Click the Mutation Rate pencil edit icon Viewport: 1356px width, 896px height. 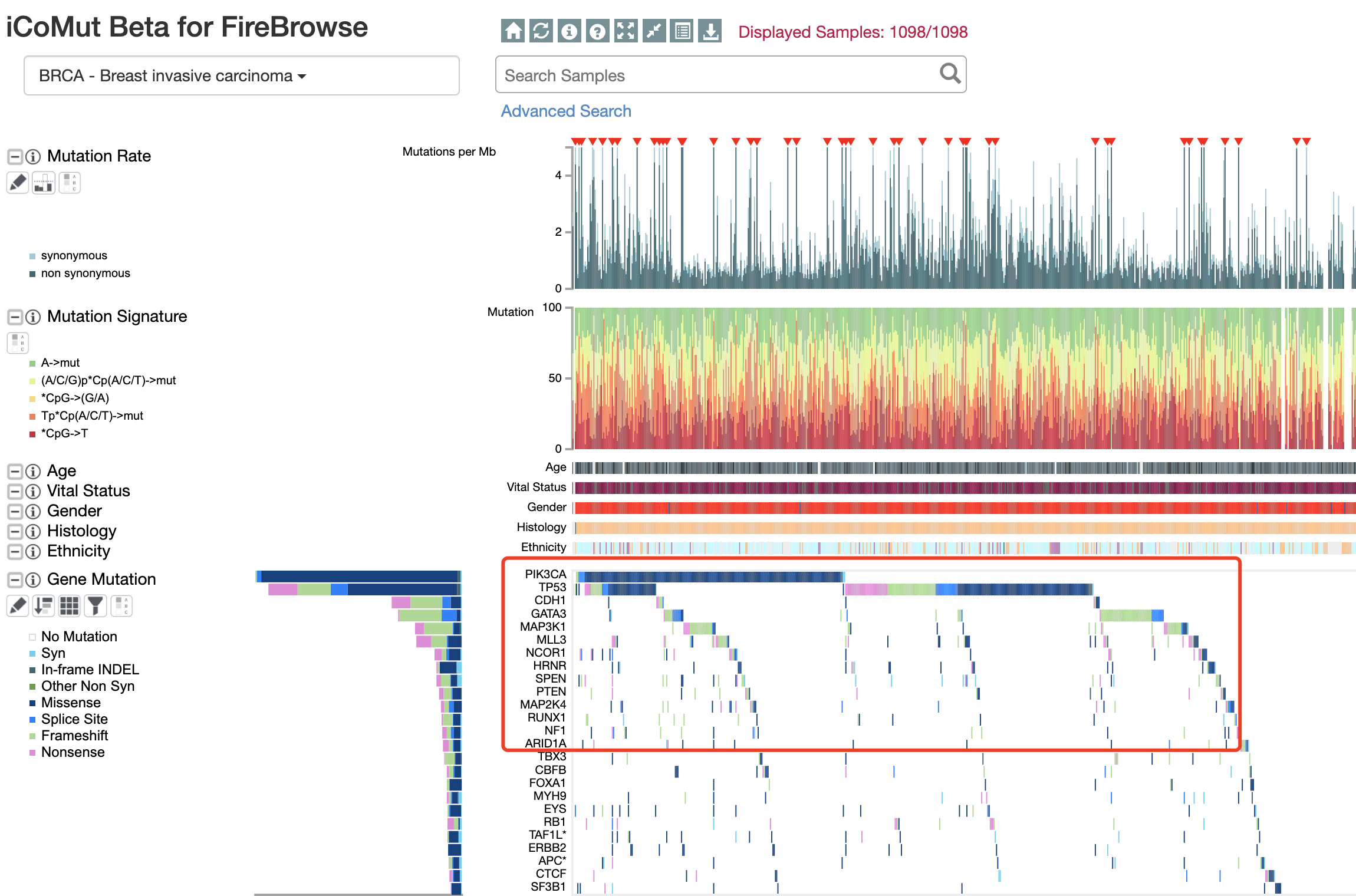click(18, 183)
